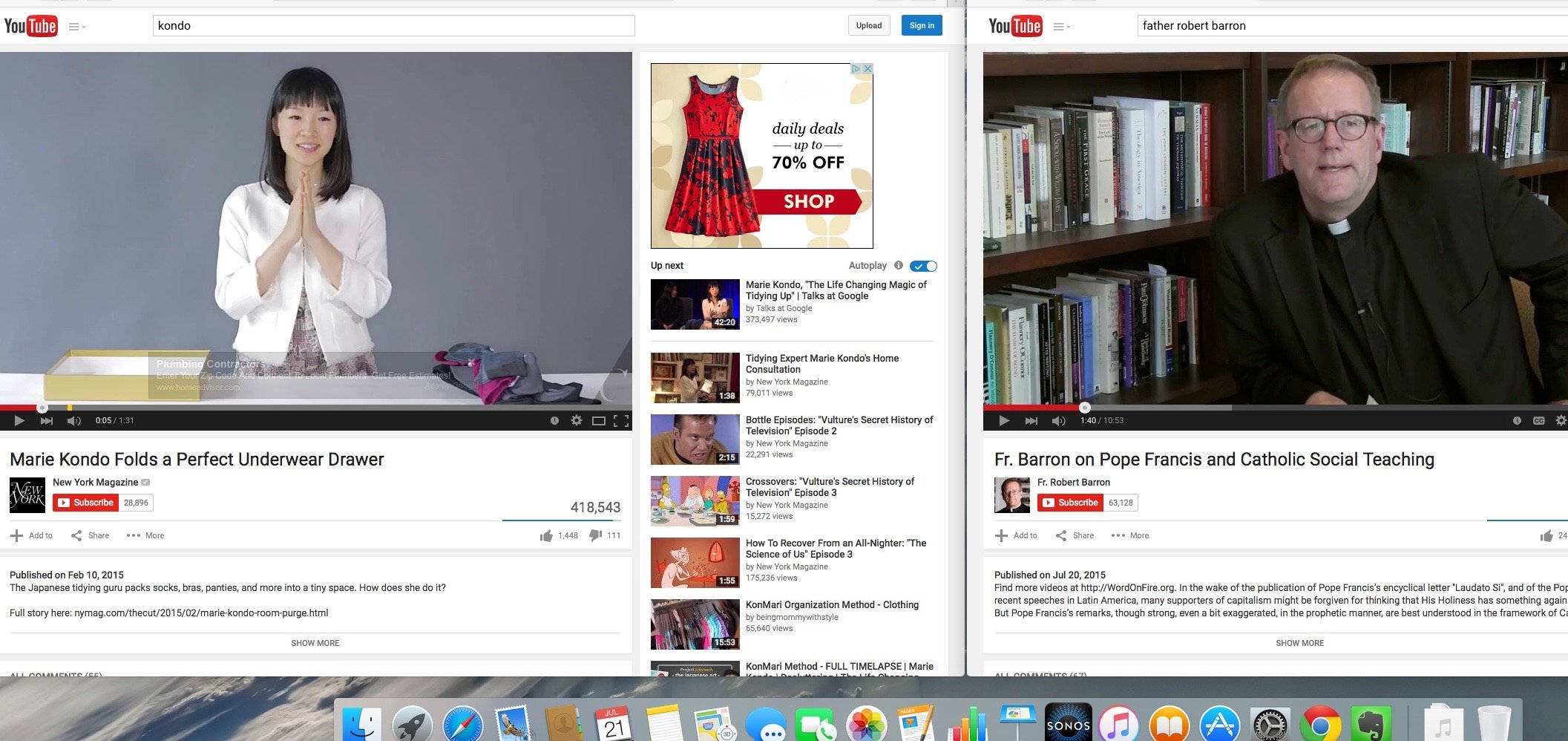The image size is (1568, 741).
Task: Open Add to menu under Marie Kondo video
Action: (x=31, y=535)
